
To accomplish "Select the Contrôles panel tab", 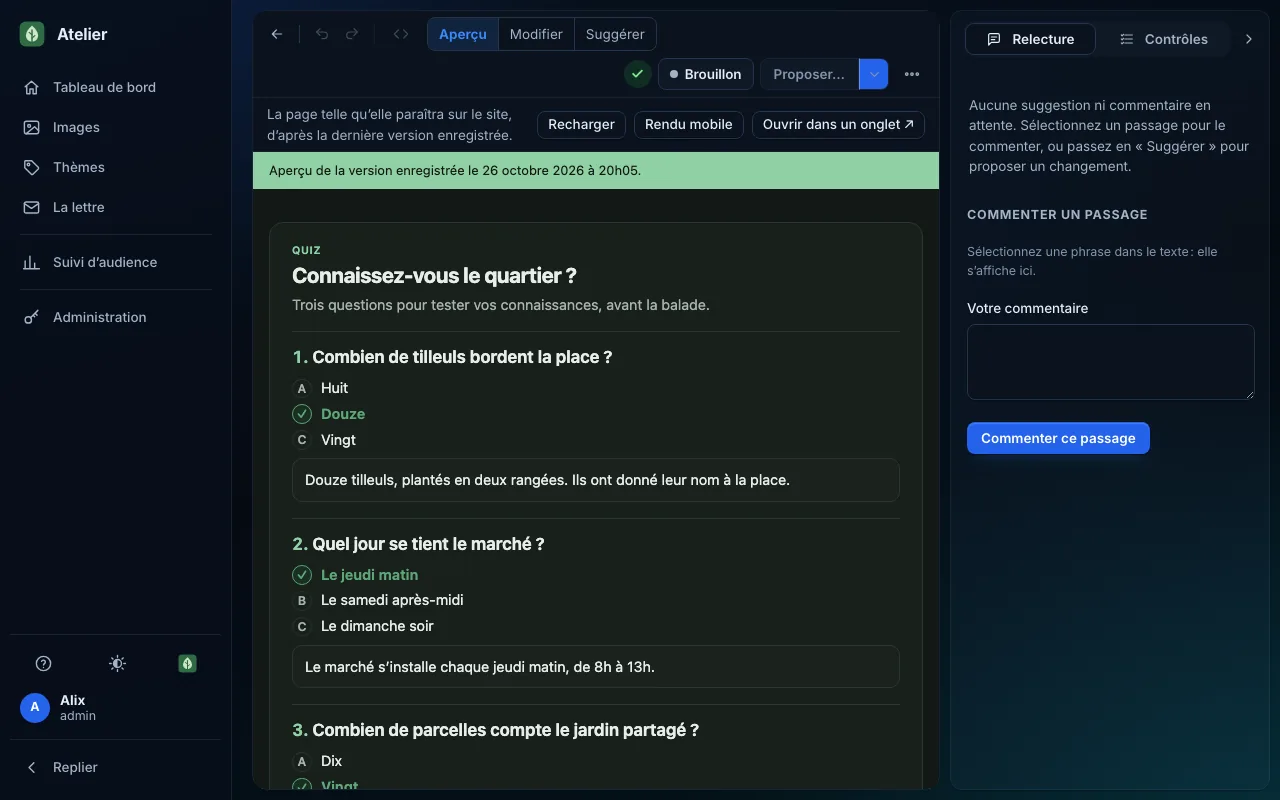I will coord(1164,39).
